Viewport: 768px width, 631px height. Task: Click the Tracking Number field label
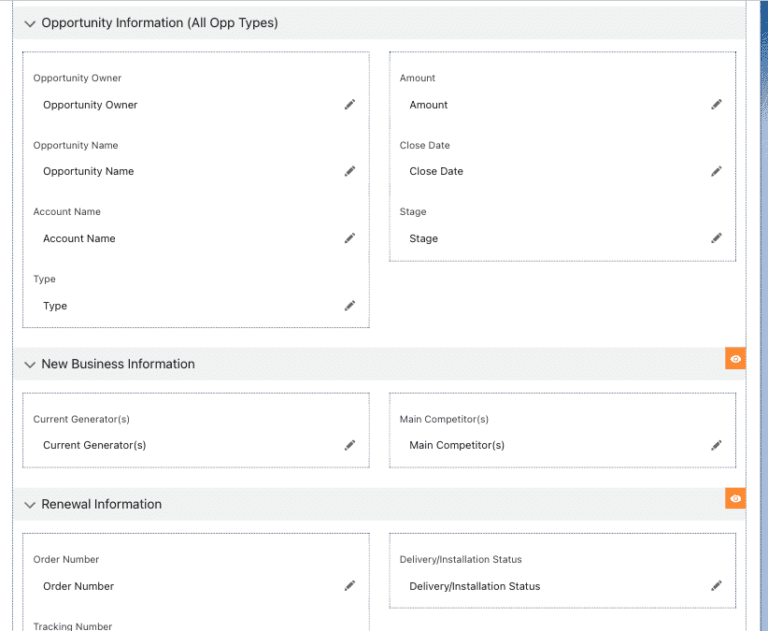coord(72,626)
